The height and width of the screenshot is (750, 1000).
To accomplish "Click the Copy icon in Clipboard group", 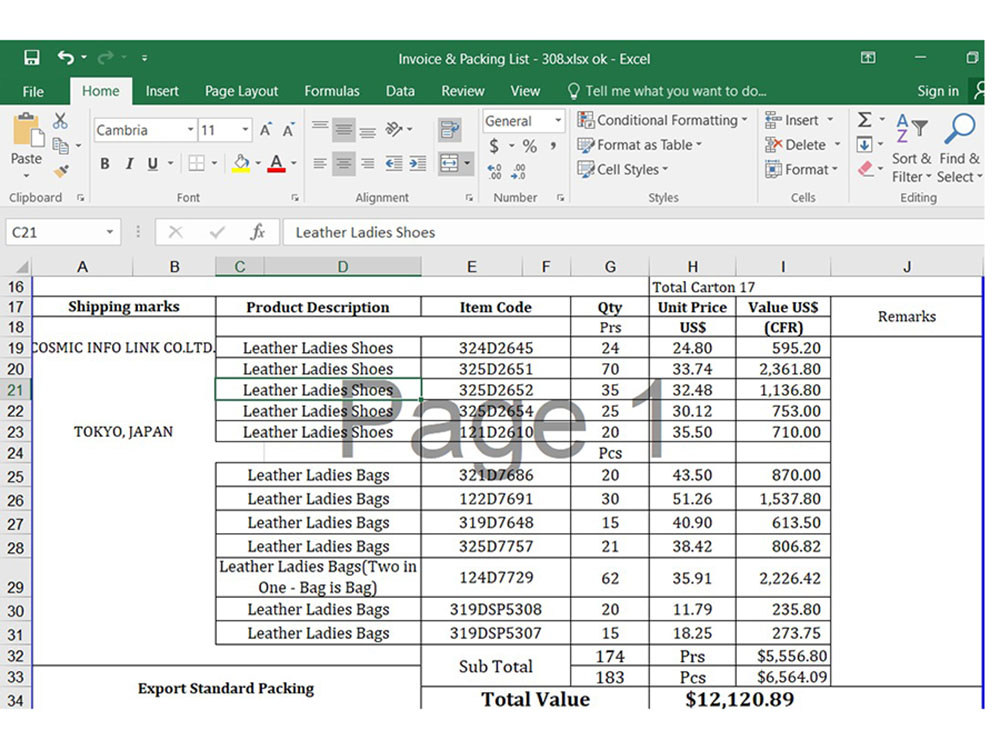I will tap(61, 146).
